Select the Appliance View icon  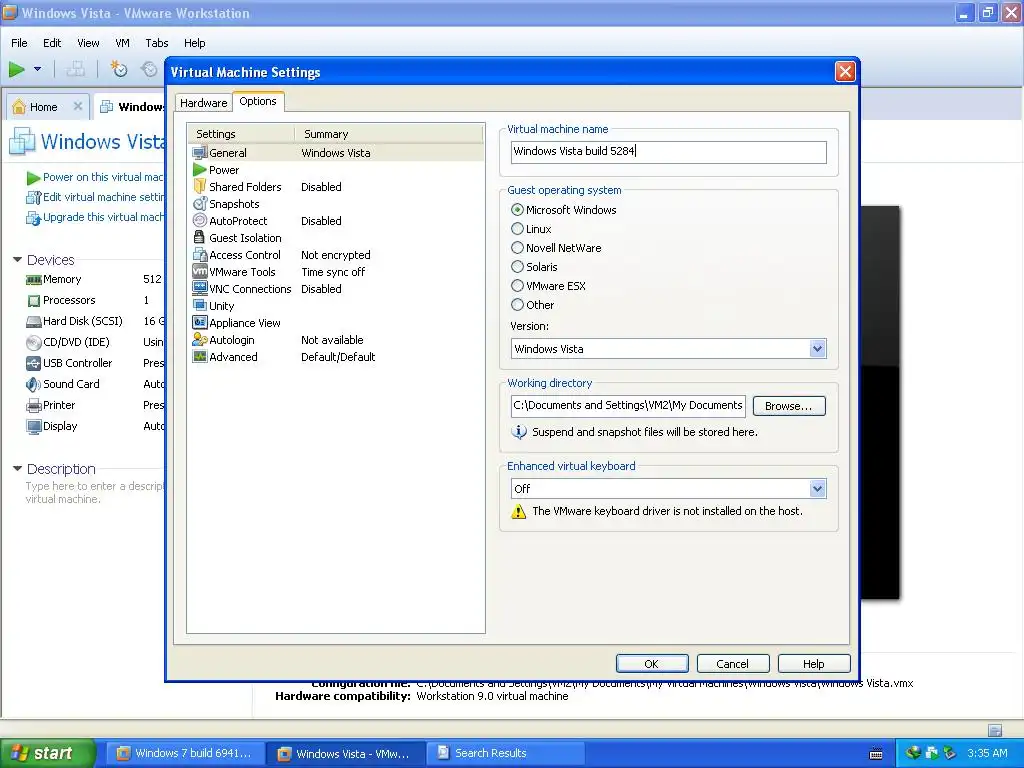coord(200,323)
